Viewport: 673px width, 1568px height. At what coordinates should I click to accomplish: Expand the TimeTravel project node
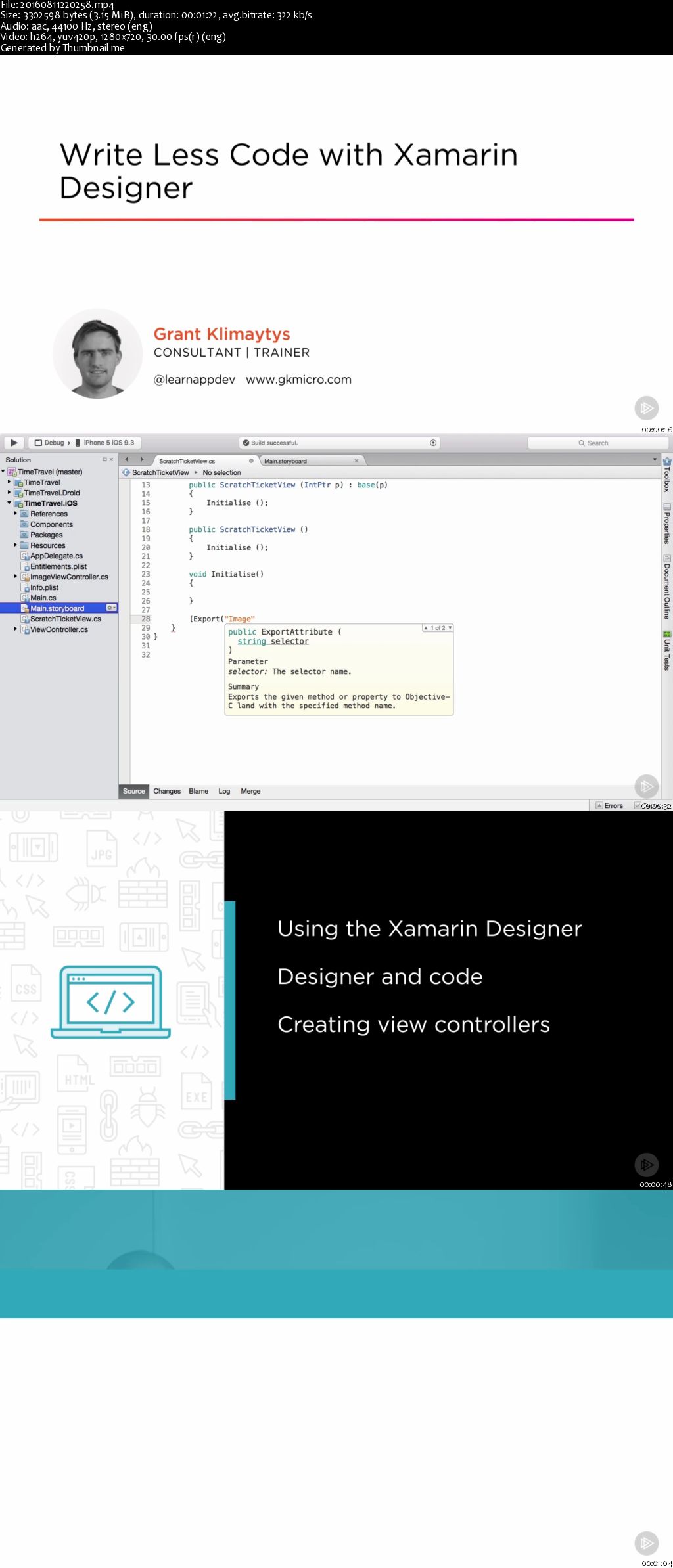point(9,482)
